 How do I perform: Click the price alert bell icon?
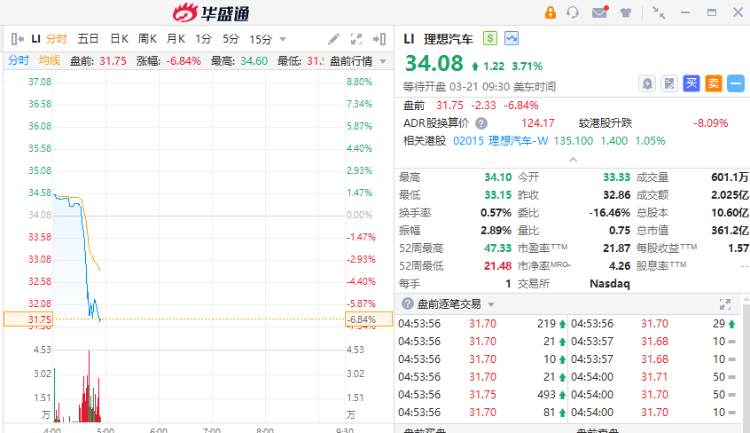647,83
